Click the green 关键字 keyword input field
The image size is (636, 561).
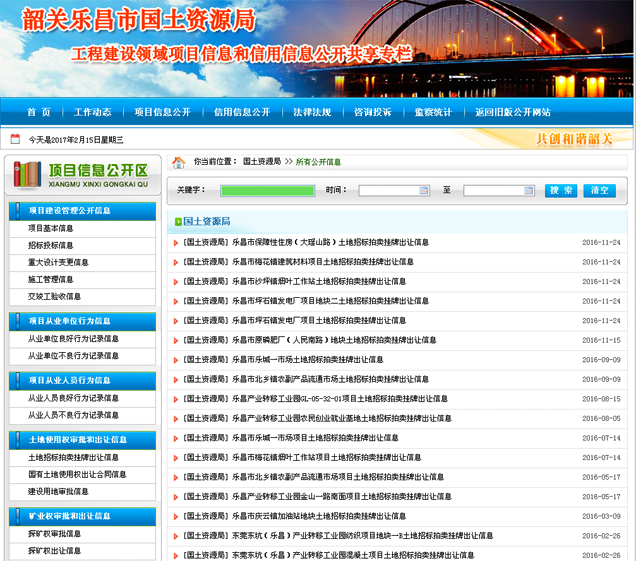[x=267, y=190]
